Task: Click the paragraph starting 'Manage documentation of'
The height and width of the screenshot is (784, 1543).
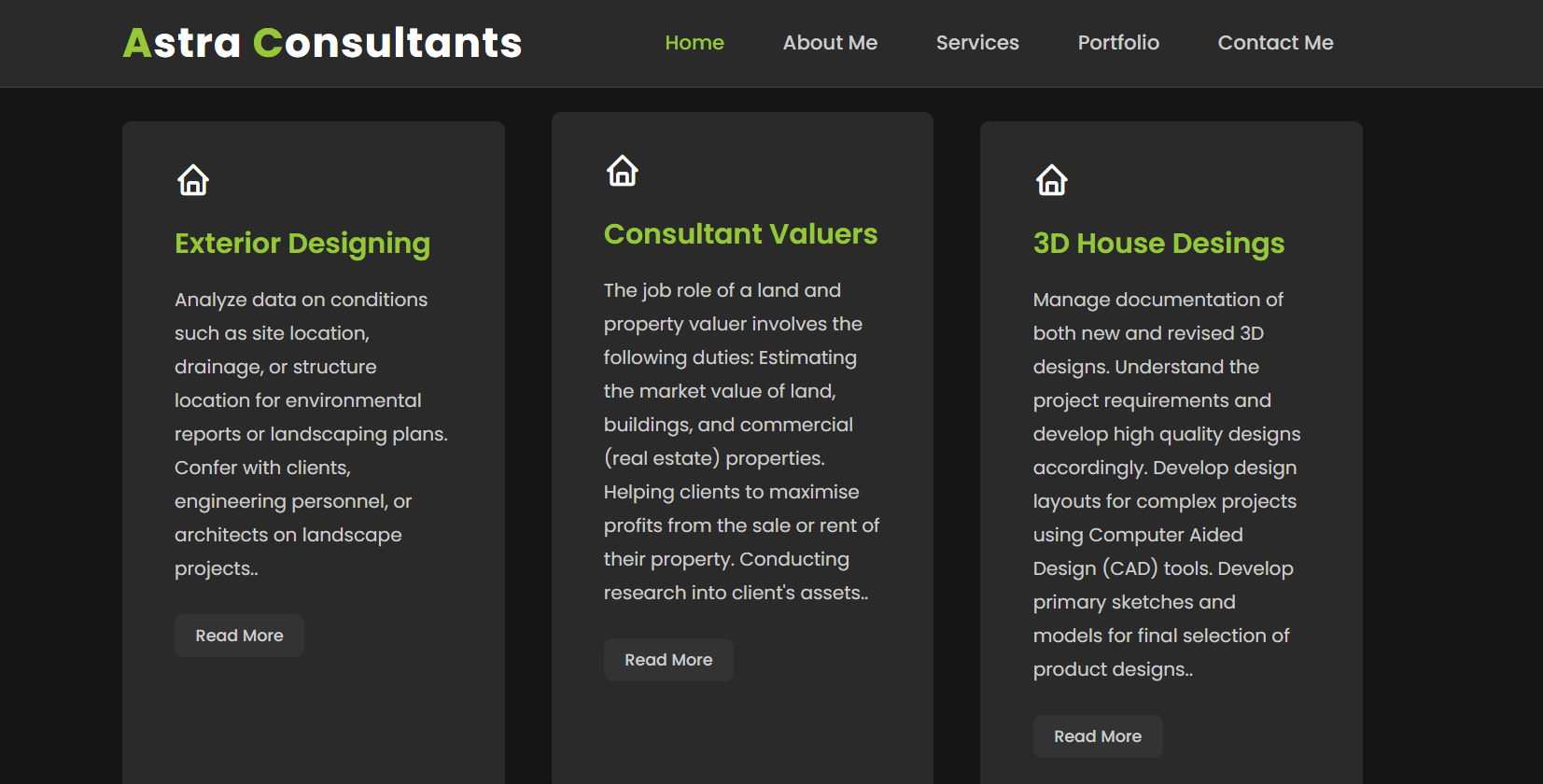Action: 1166,484
